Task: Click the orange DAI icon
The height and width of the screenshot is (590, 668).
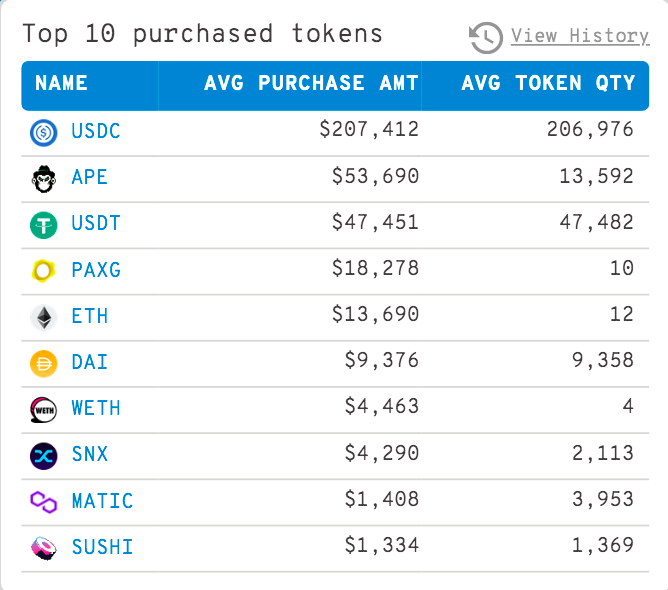Action: (44, 363)
